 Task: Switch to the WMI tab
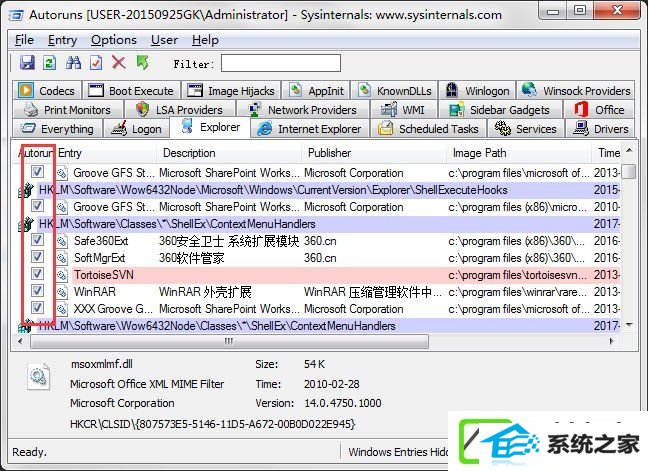pyautogui.click(x=403, y=110)
